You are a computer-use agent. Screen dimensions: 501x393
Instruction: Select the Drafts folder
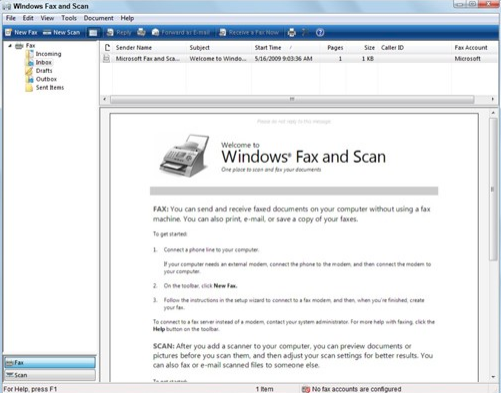[x=44, y=71]
